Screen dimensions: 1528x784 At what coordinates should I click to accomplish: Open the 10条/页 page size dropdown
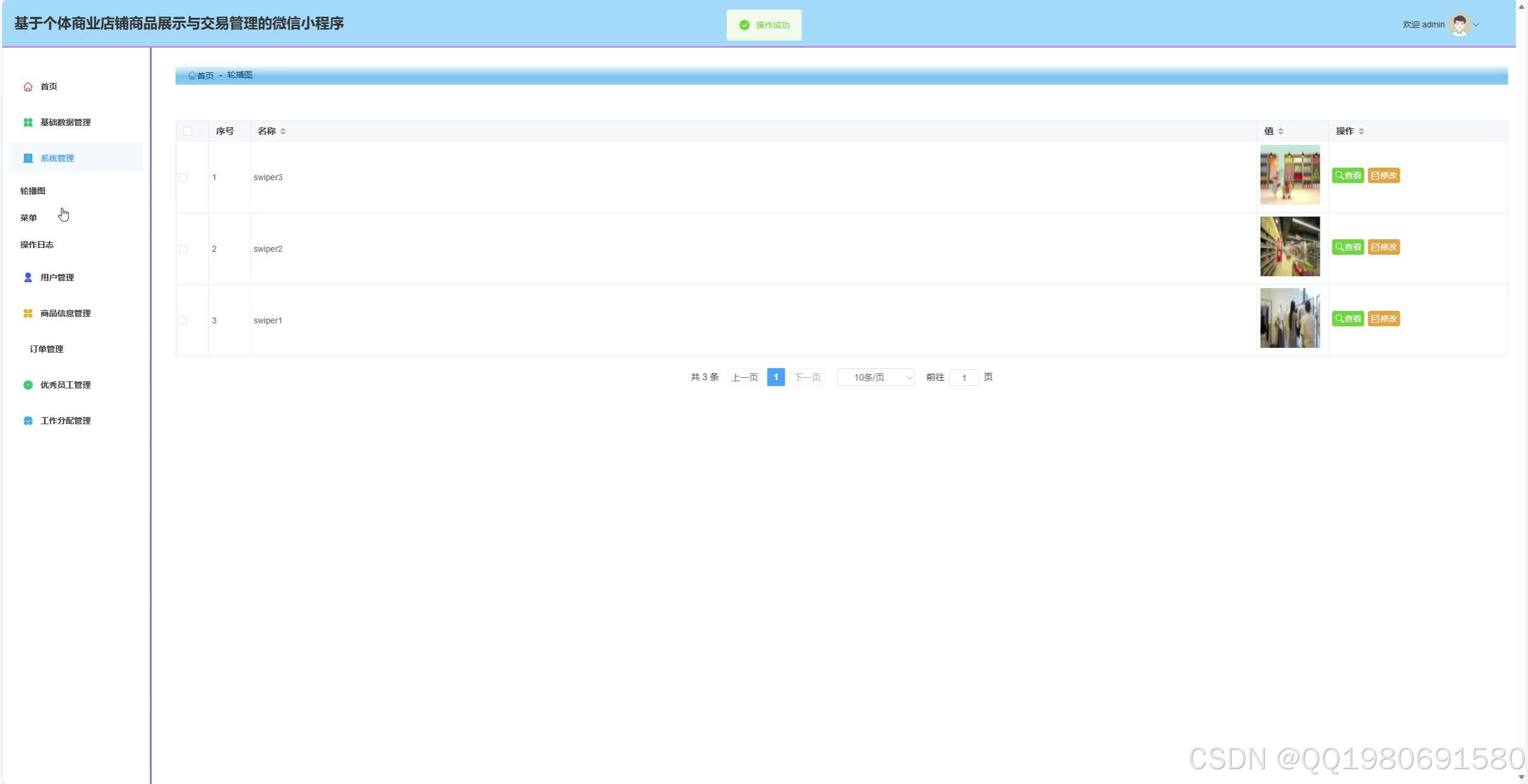875,377
